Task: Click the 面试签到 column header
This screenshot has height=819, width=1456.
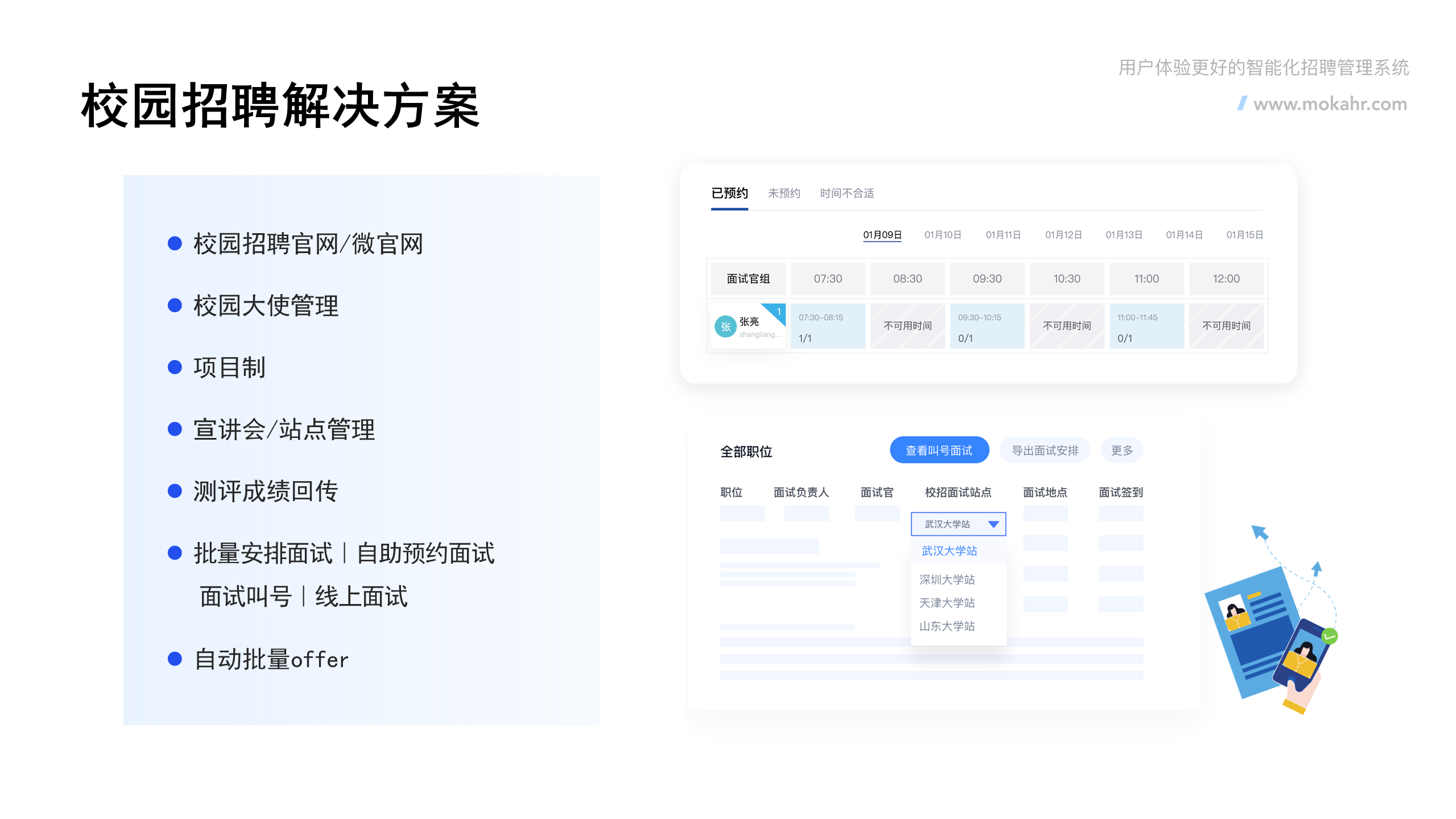Action: click(x=1120, y=492)
